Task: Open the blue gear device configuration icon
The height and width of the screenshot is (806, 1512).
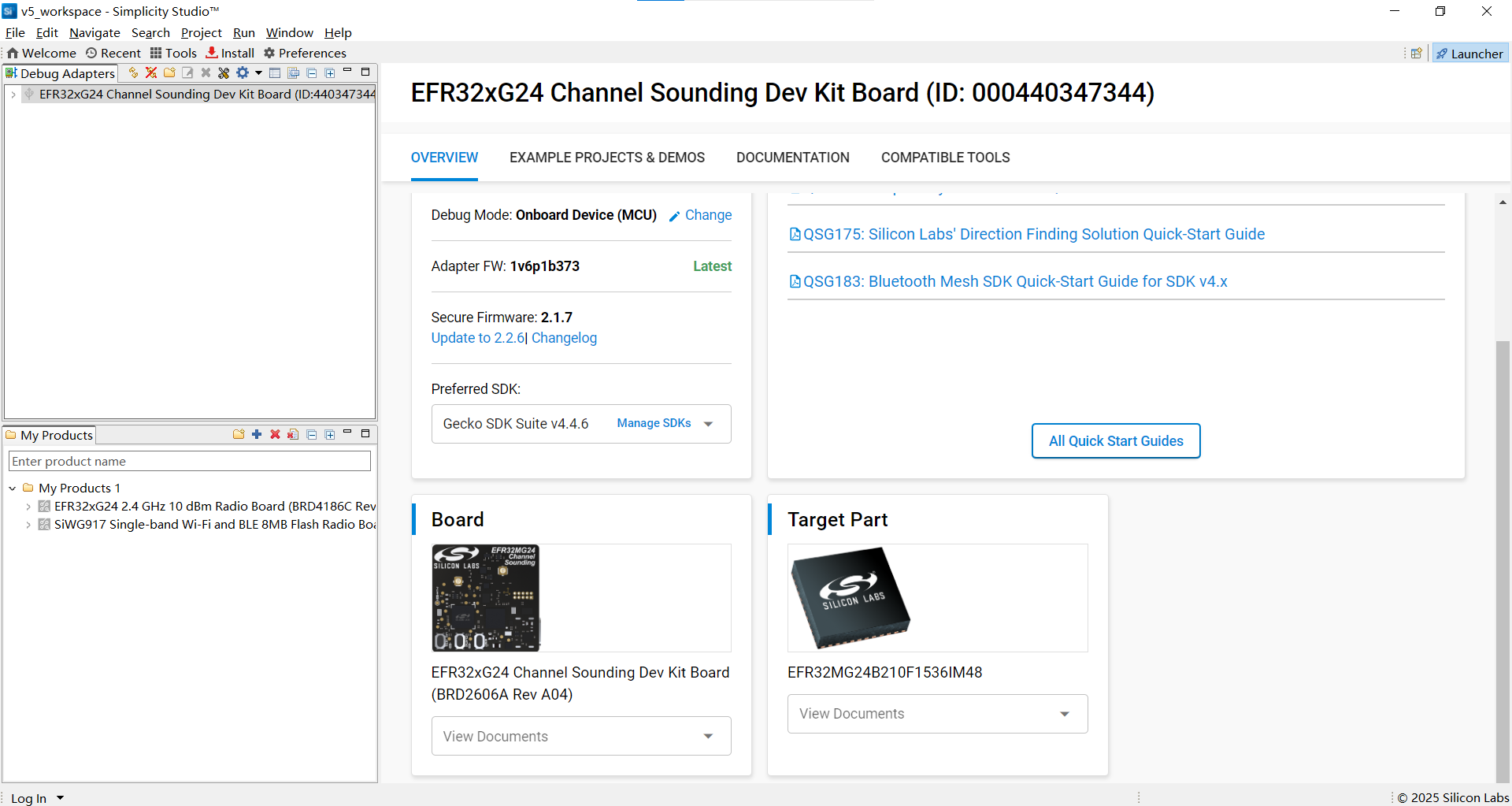Action: coord(243,72)
